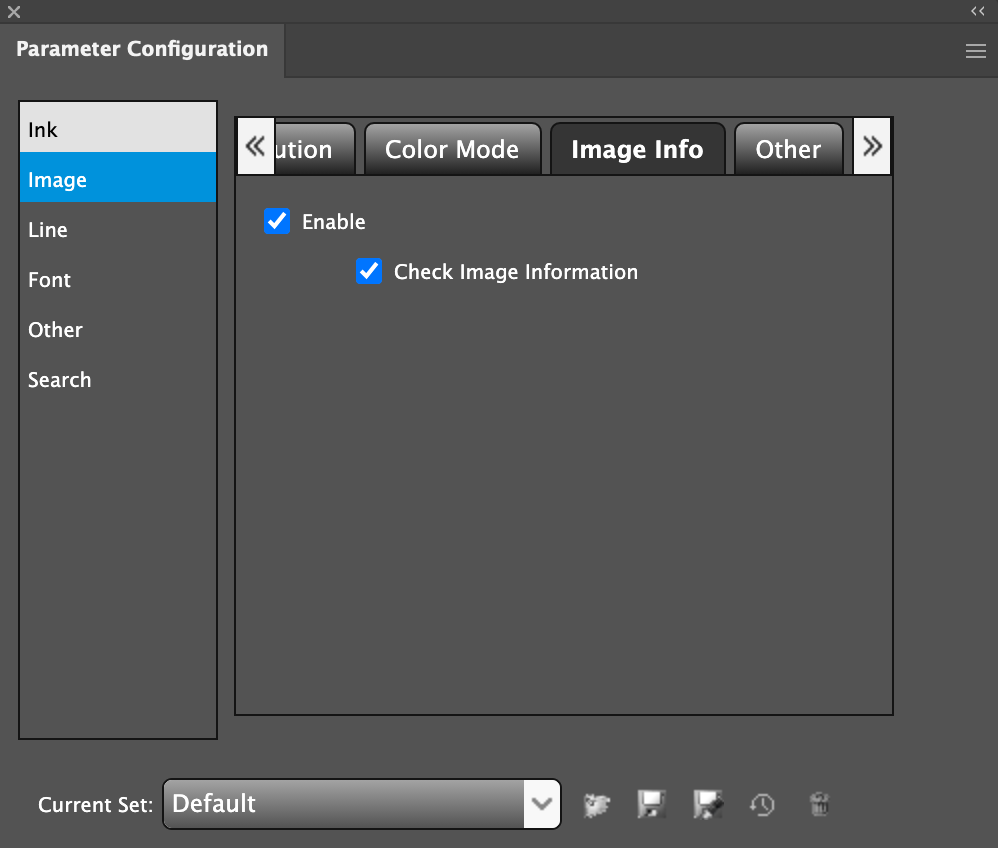This screenshot has height=848, width=998.
Task: Click the delete set trash icon
Action: tap(819, 804)
